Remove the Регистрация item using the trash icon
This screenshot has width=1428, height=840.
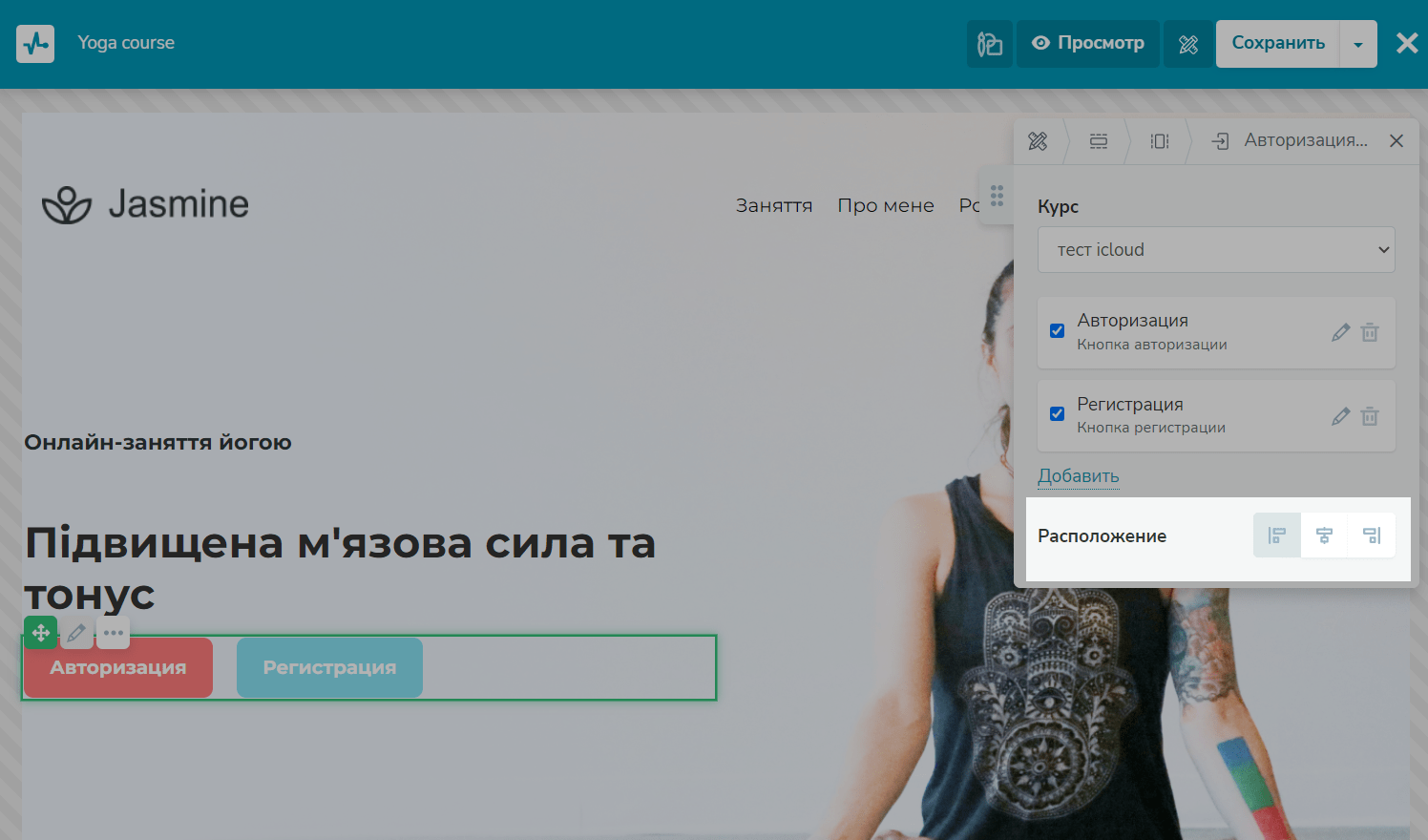pyautogui.click(x=1370, y=416)
